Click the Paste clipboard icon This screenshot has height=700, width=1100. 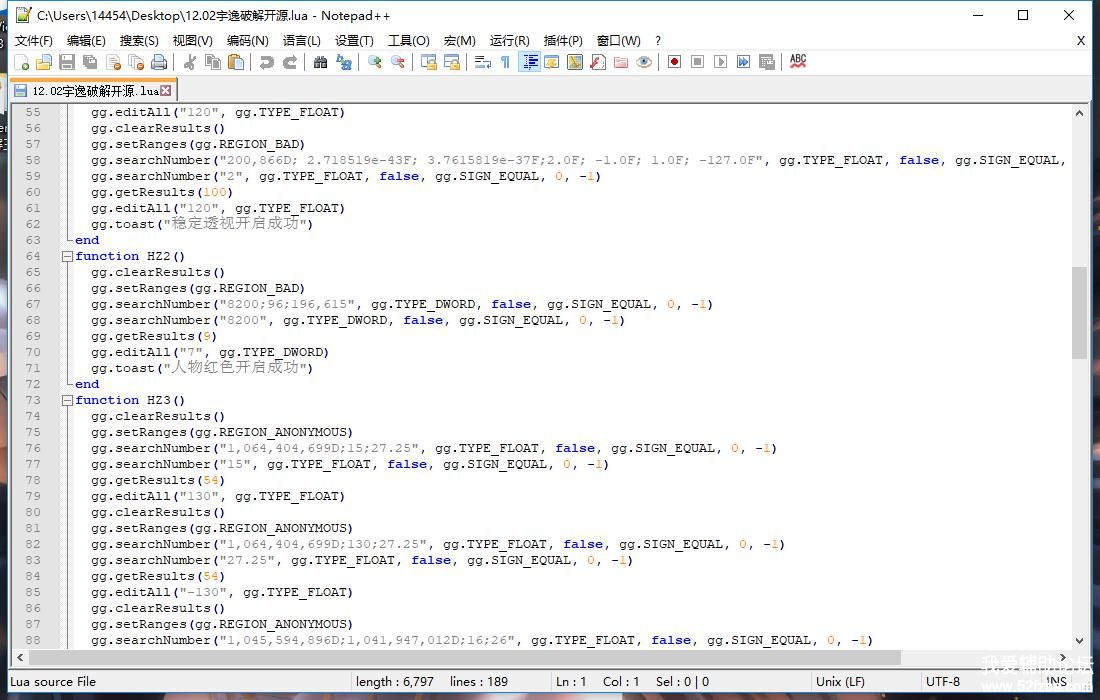(x=236, y=62)
